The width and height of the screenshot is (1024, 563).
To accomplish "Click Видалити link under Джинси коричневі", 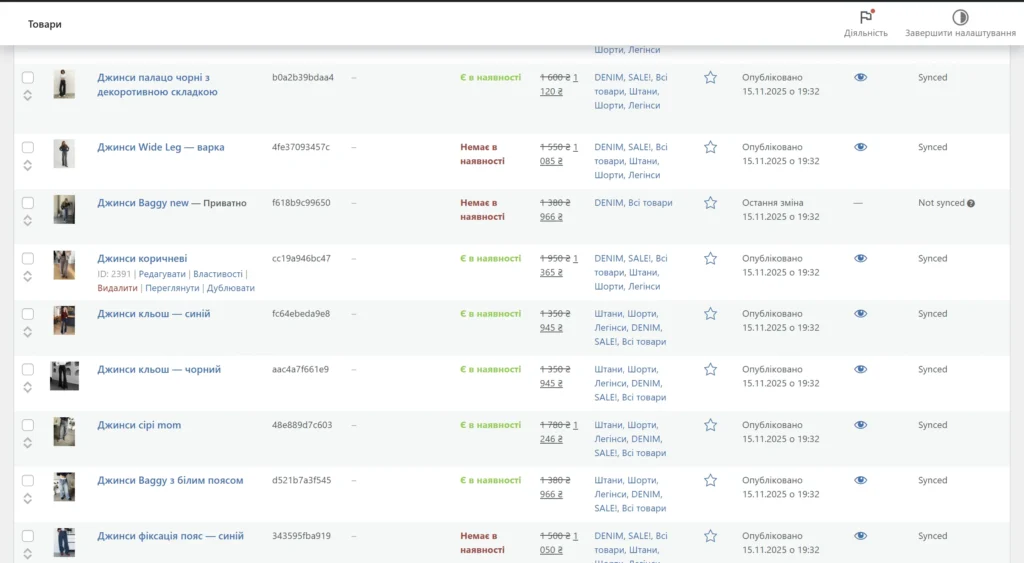I will (x=117, y=288).
